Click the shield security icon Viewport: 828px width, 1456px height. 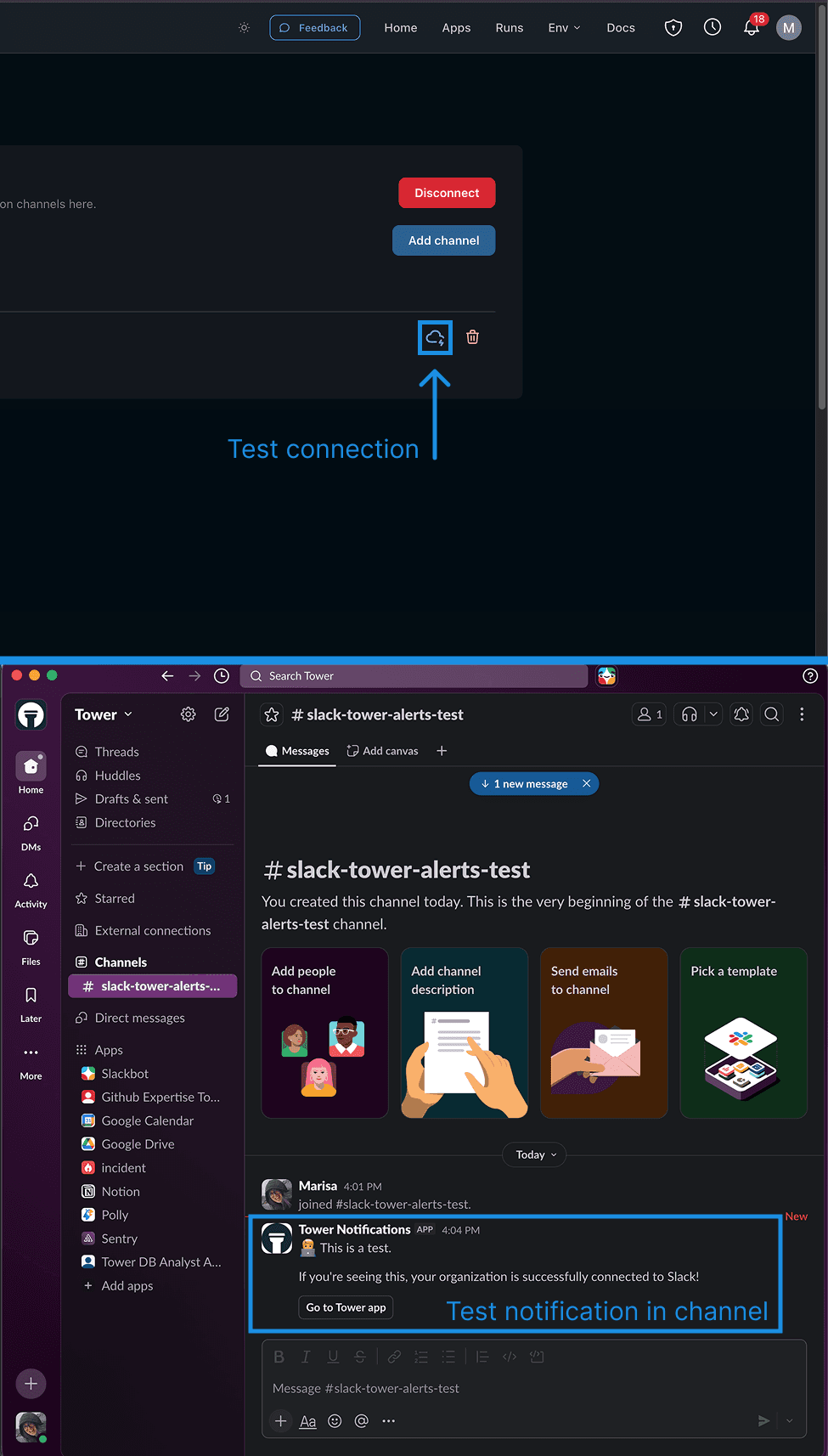[x=673, y=28]
